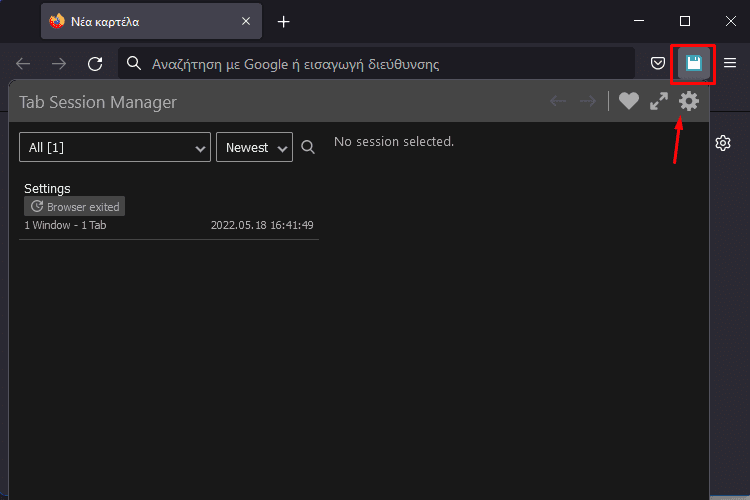The width and height of the screenshot is (750, 500).
Task: Open Tab Session Manager settings gear
Action: tap(689, 101)
